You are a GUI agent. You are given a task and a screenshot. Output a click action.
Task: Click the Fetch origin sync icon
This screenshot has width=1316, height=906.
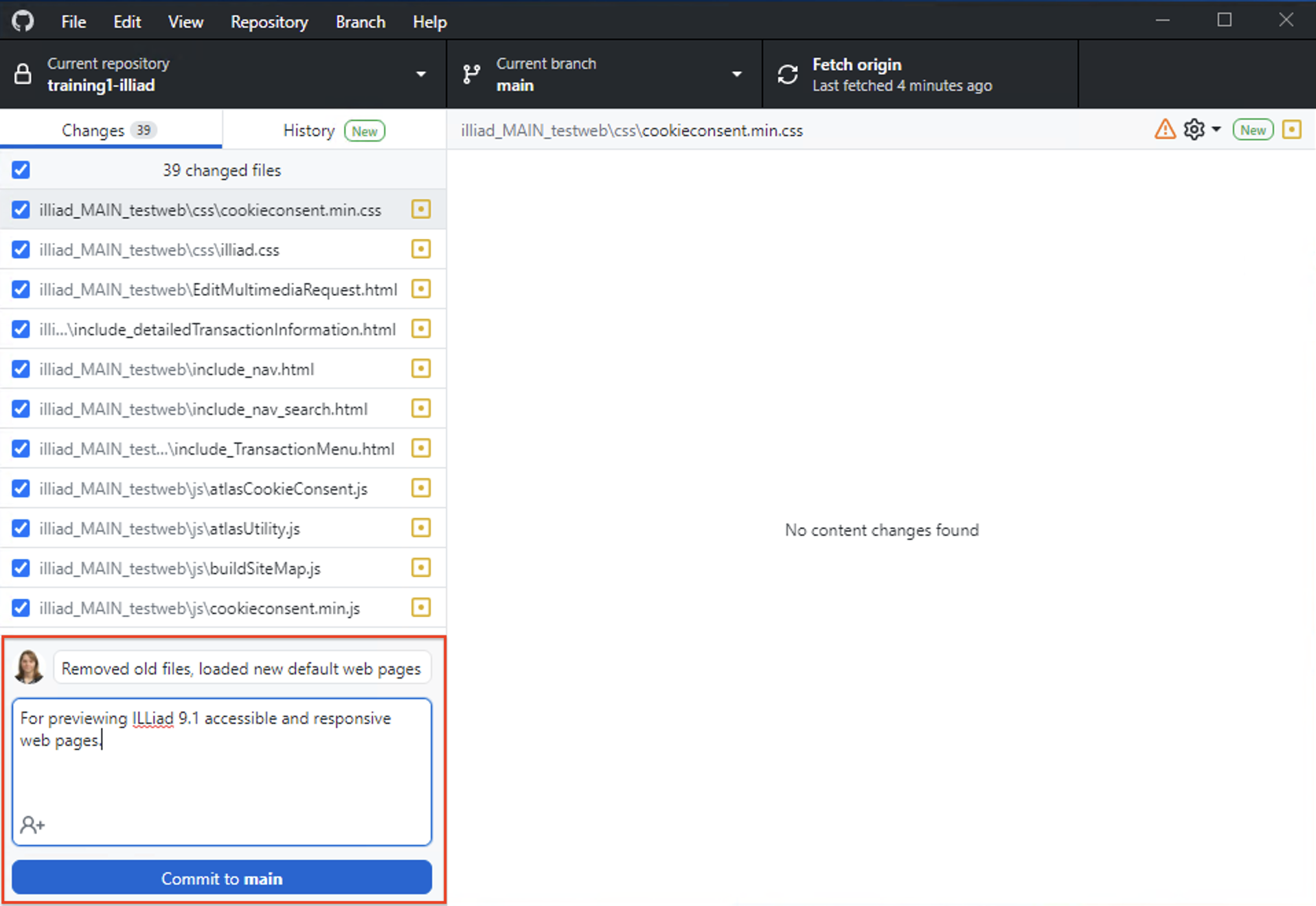[788, 74]
